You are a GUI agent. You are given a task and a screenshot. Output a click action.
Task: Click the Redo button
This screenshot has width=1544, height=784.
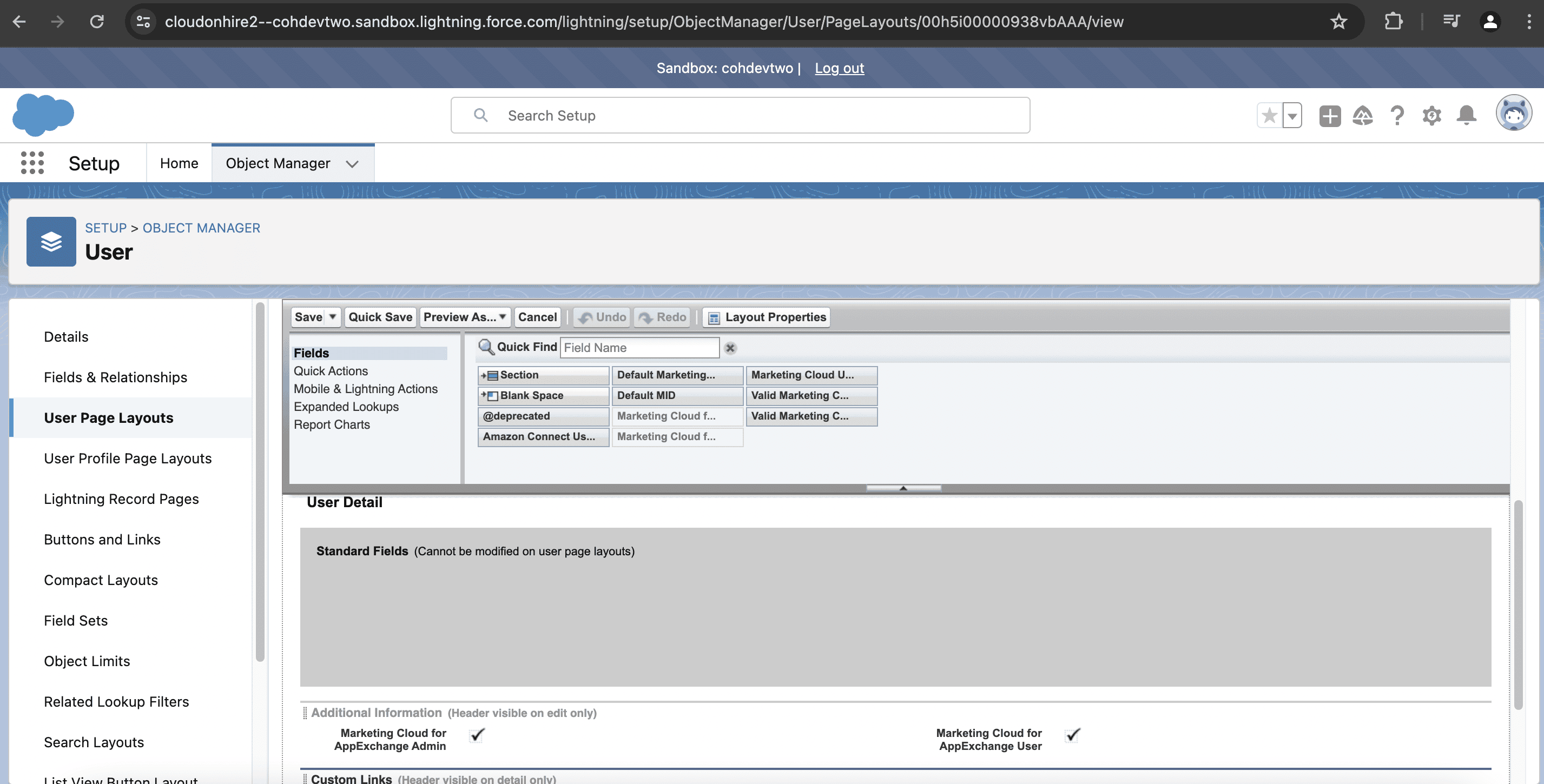click(x=662, y=317)
